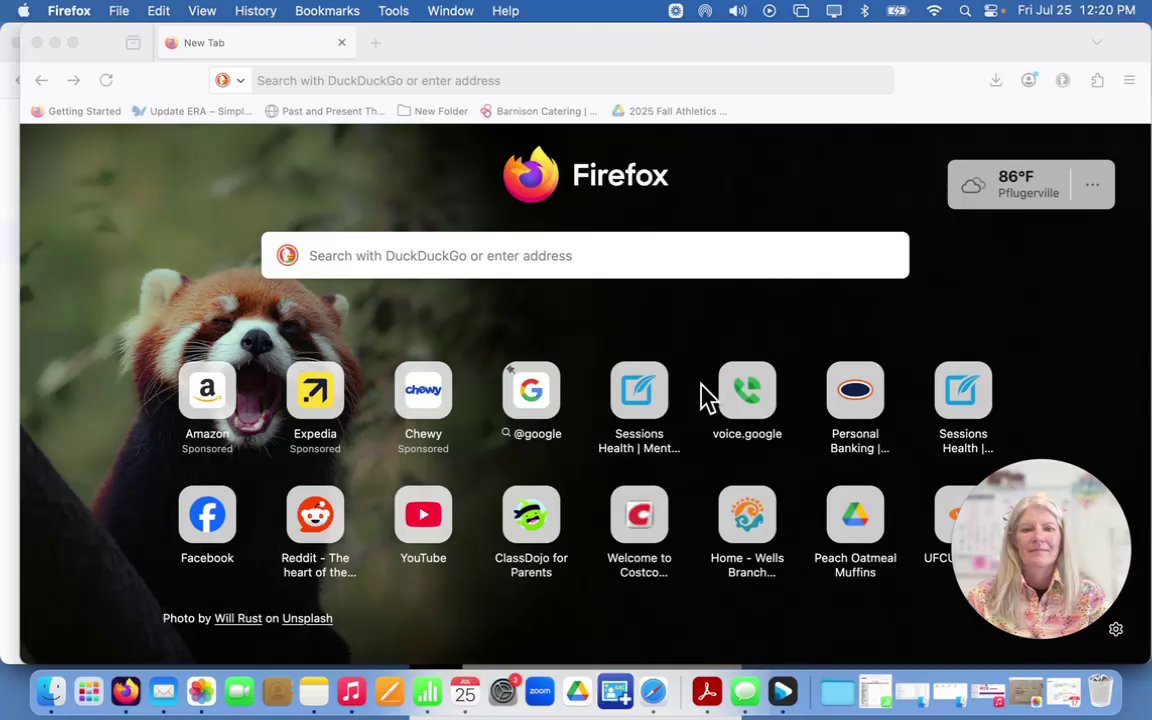The image size is (1152, 720).
Task: Open the Firefox account icon
Action: tap(1029, 80)
